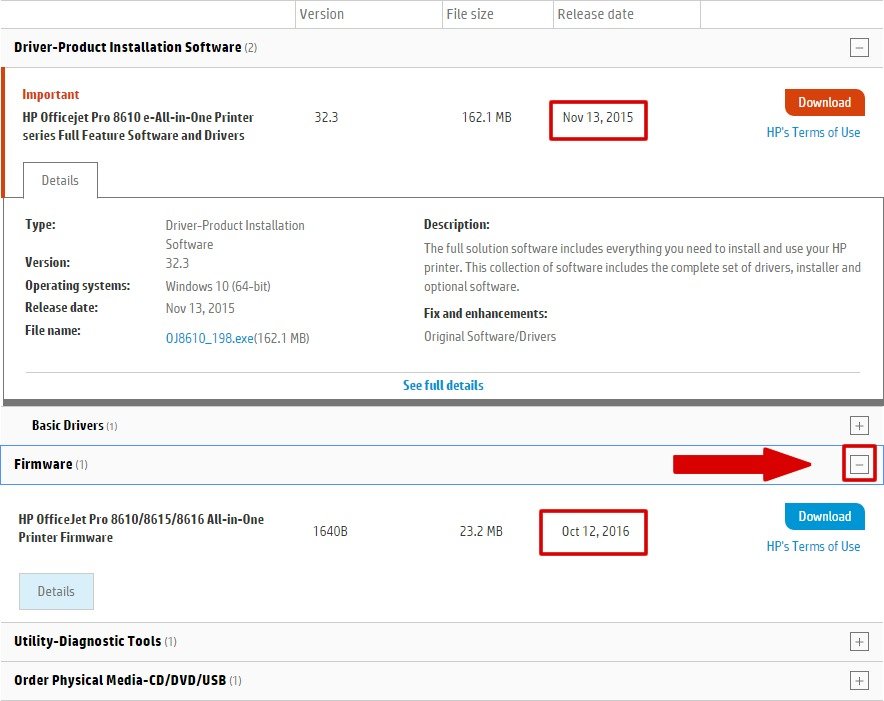Collapse Firmware section via minus icon
This screenshot has width=884, height=701.
pos(858,464)
